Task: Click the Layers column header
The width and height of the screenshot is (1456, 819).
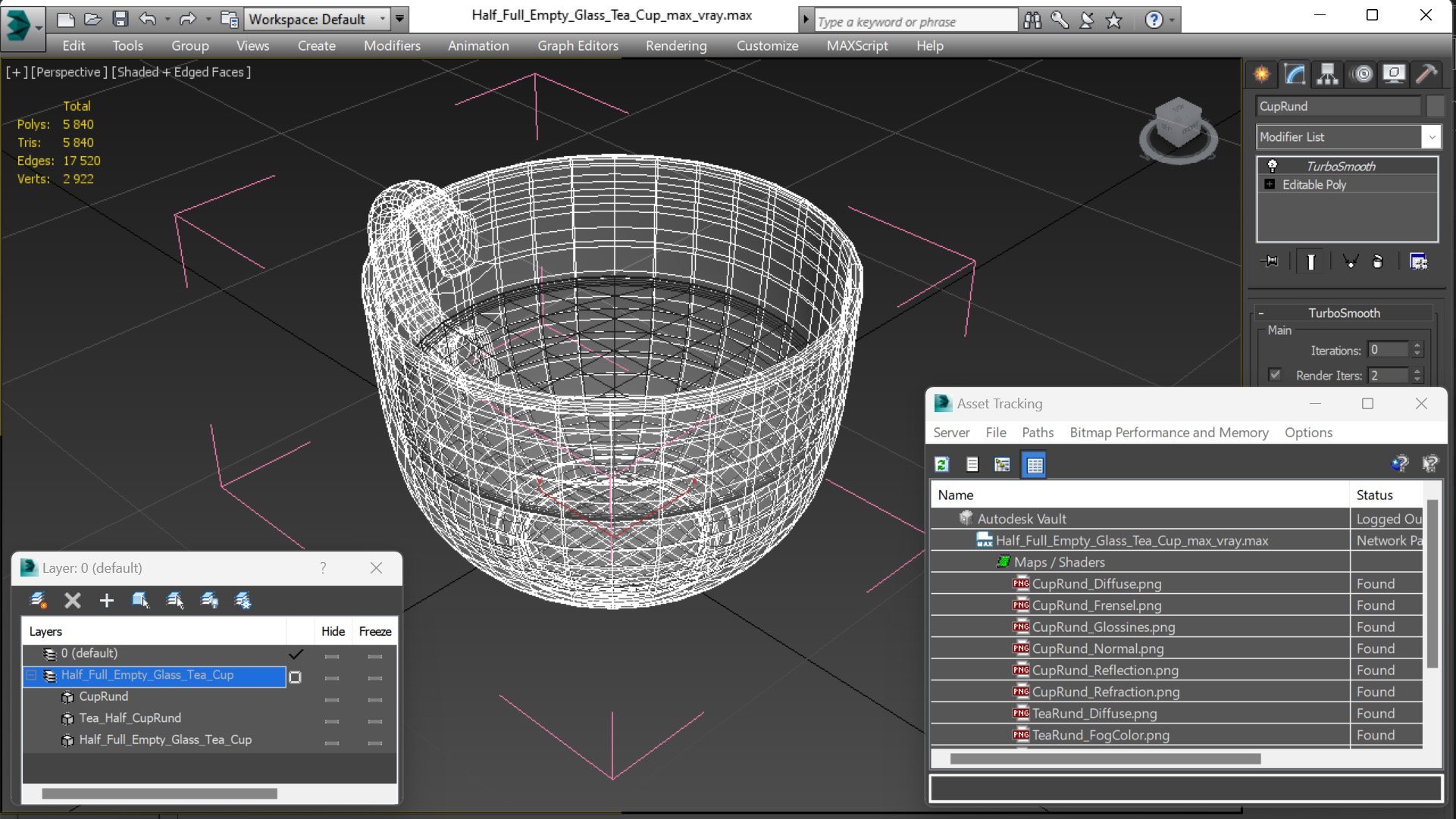Action: pyautogui.click(x=155, y=631)
